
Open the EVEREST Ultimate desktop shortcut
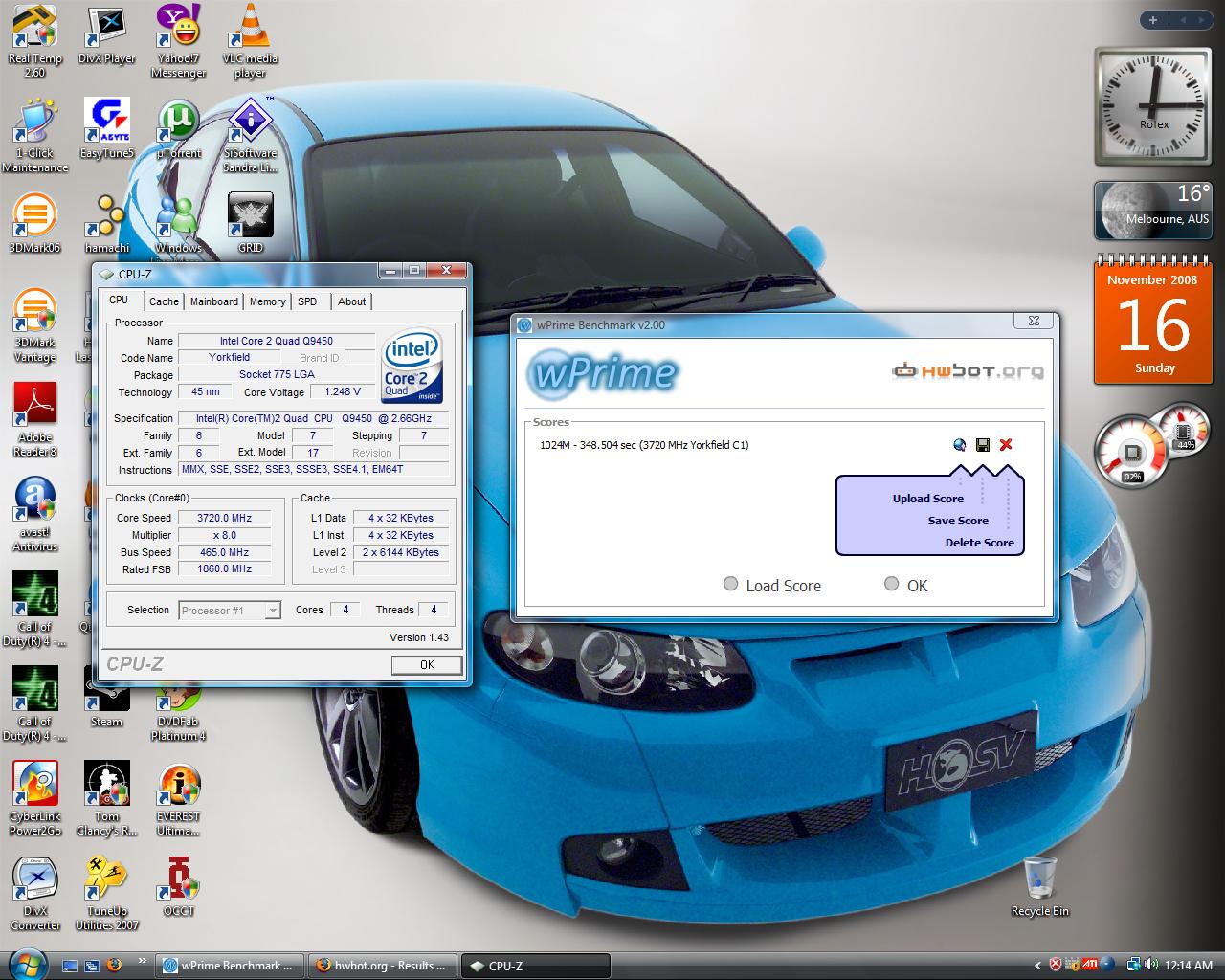(178, 799)
